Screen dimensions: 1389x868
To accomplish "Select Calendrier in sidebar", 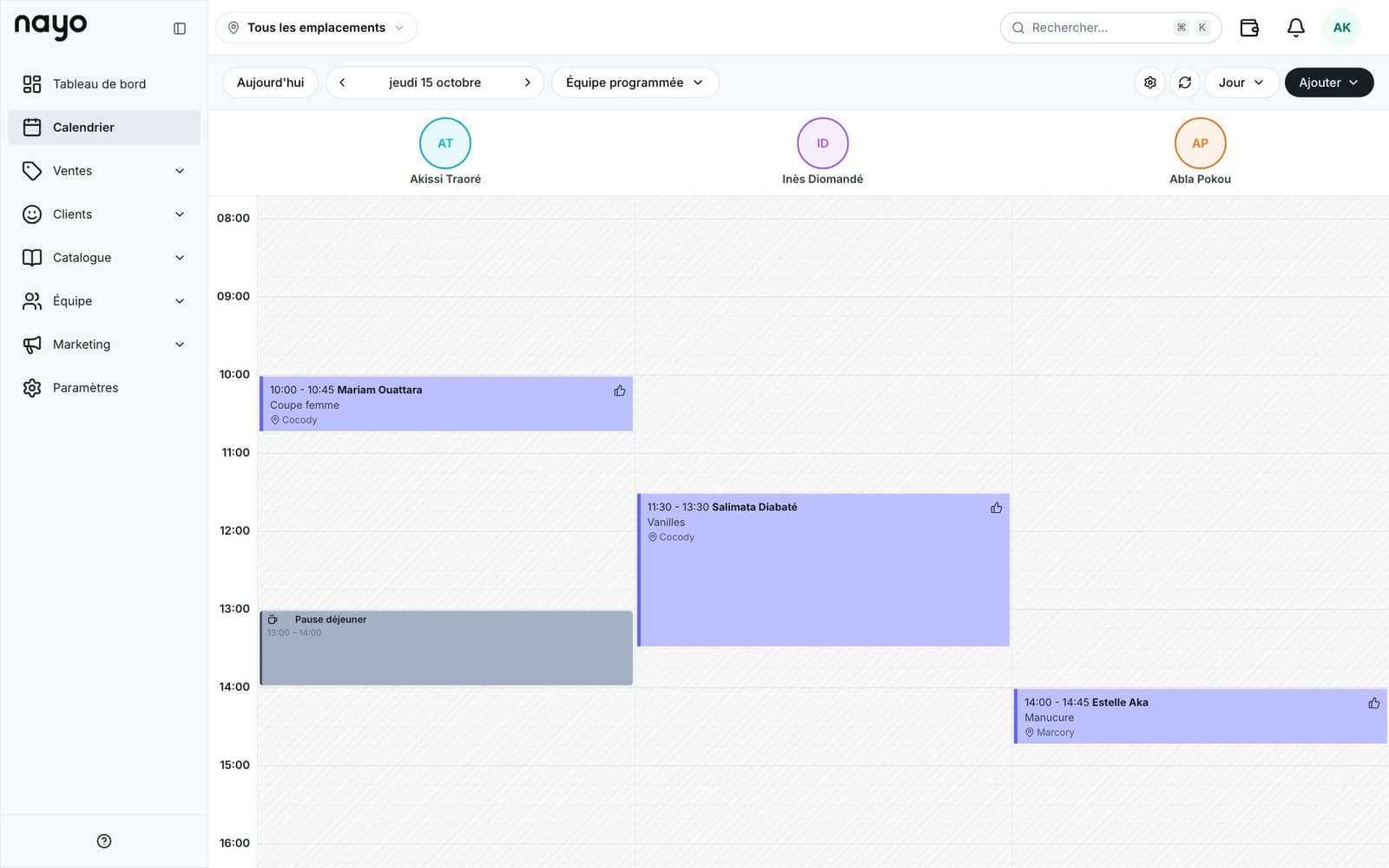I will pyautogui.click(x=104, y=128).
